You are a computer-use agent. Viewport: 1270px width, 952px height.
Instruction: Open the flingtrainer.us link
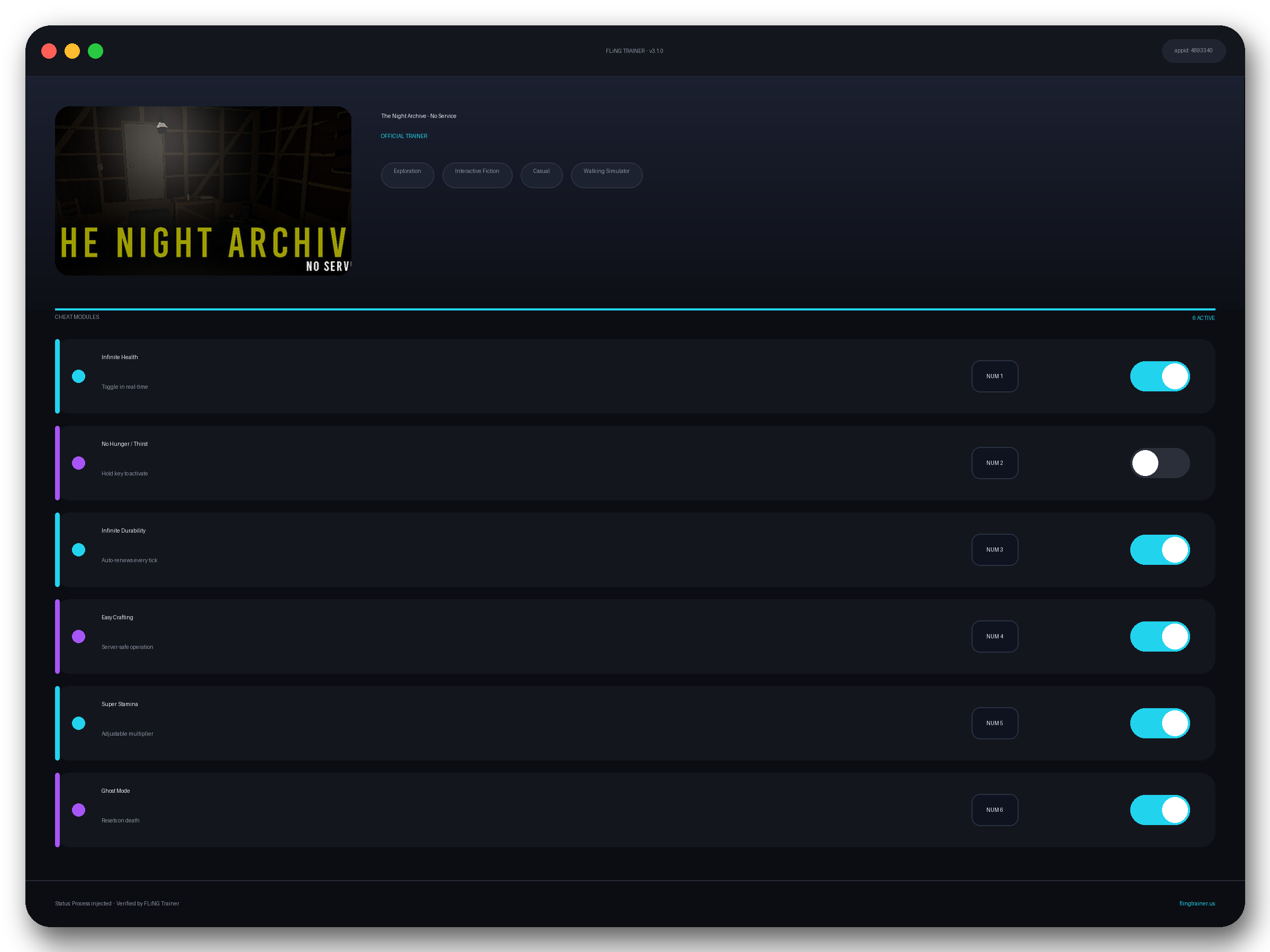pos(1197,903)
